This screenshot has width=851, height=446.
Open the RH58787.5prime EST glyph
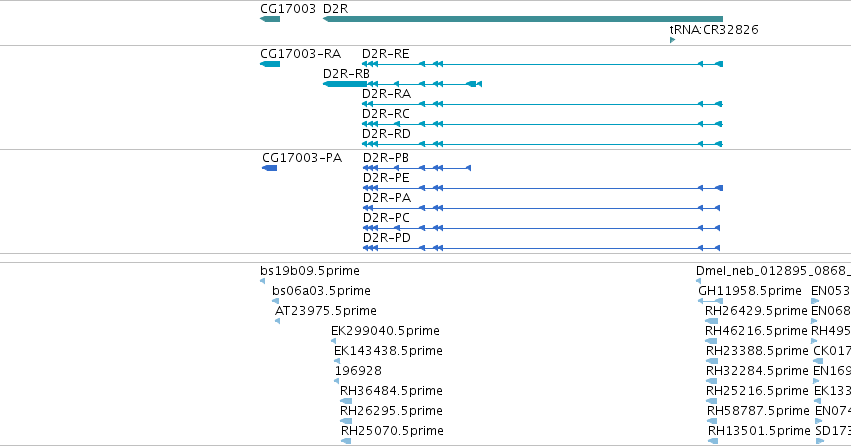tap(712, 422)
